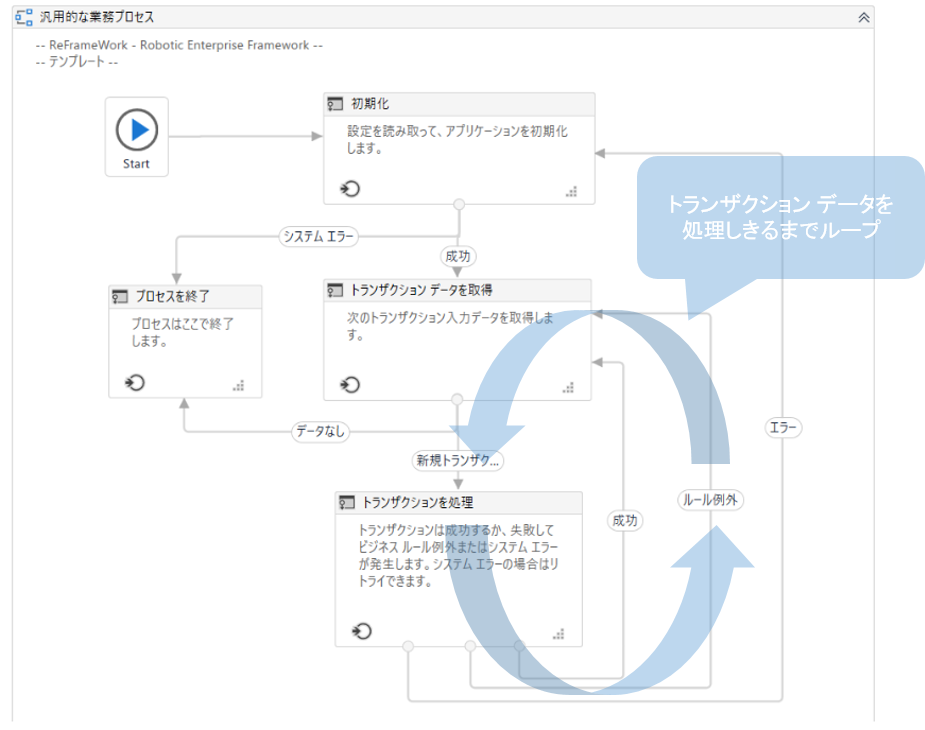
Task: Collapse the 汎用的な業務プロセス panel with the chevron
Action: pos(862,17)
